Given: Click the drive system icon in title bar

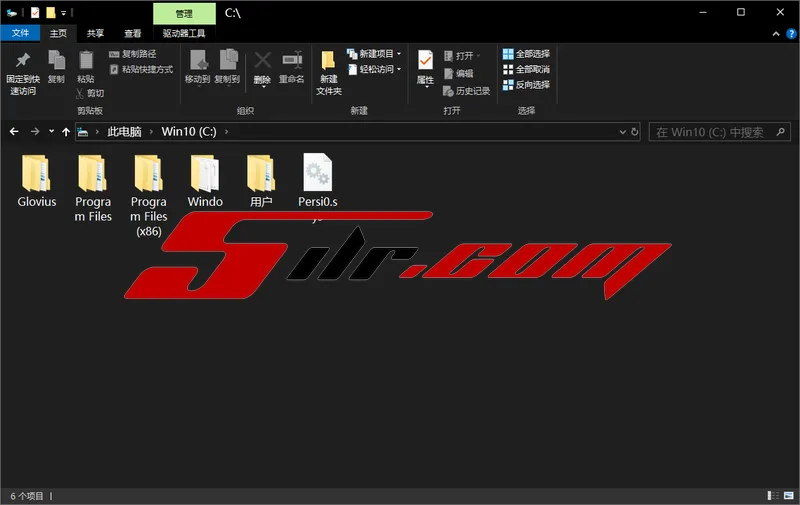Looking at the screenshot, I should (x=12, y=13).
